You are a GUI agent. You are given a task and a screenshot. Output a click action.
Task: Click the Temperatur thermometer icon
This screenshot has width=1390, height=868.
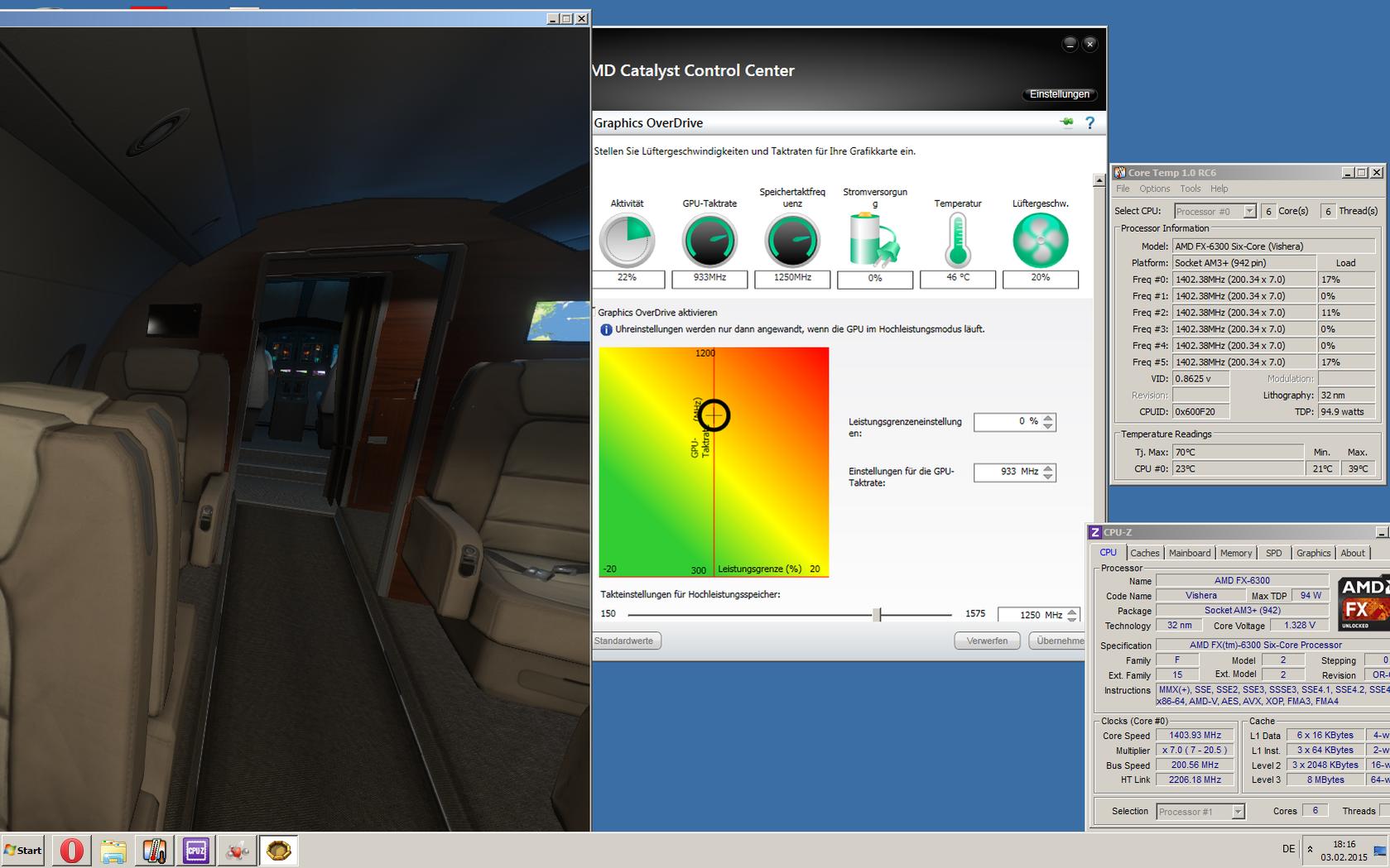958,241
